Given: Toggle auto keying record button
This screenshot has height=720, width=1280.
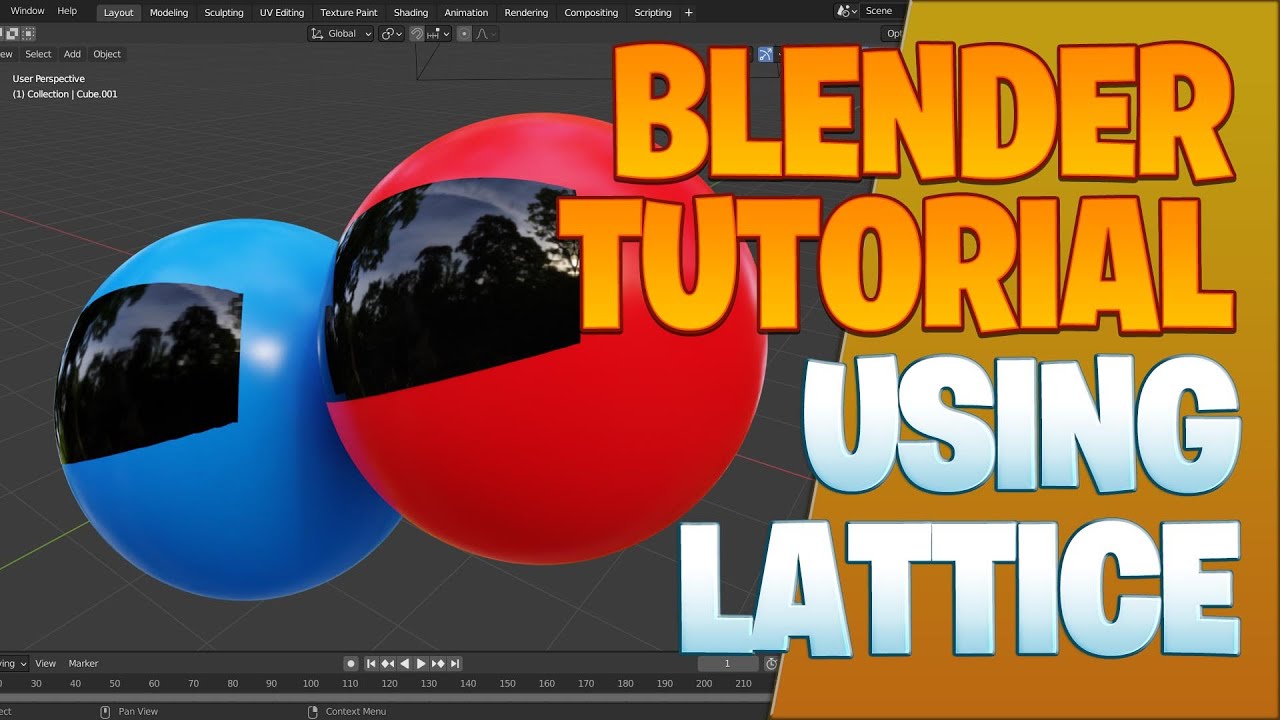Looking at the screenshot, I should (351, 663).
